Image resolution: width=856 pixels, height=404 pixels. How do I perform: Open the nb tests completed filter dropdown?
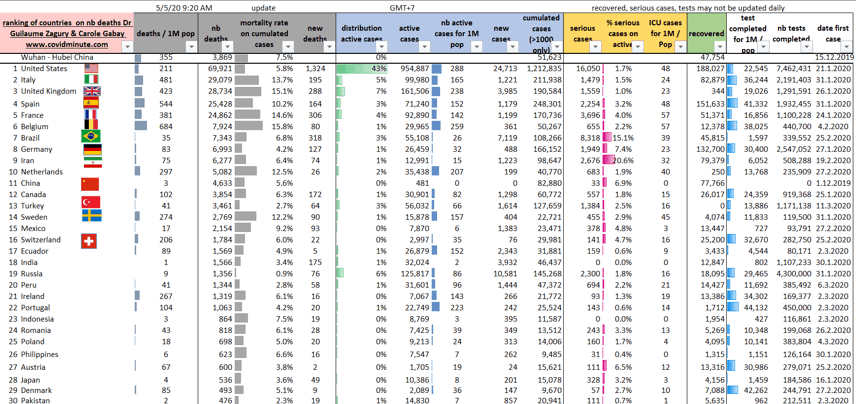[x=806, y=47]
